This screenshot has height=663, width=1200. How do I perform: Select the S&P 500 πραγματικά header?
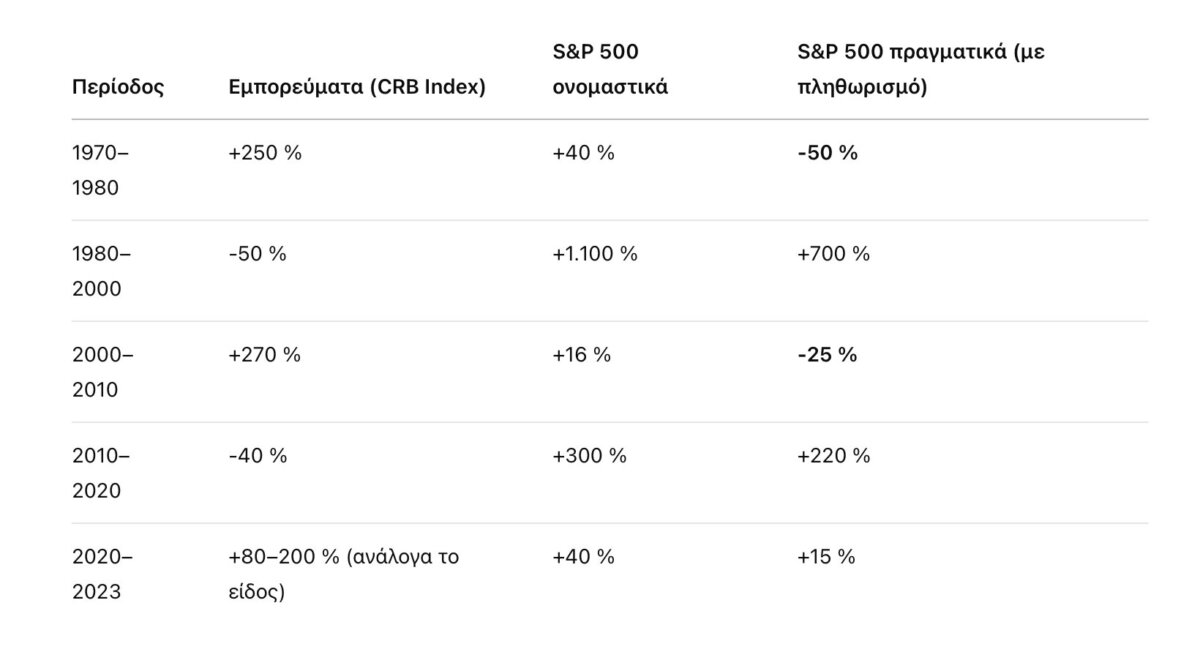[x=920, y=70]
